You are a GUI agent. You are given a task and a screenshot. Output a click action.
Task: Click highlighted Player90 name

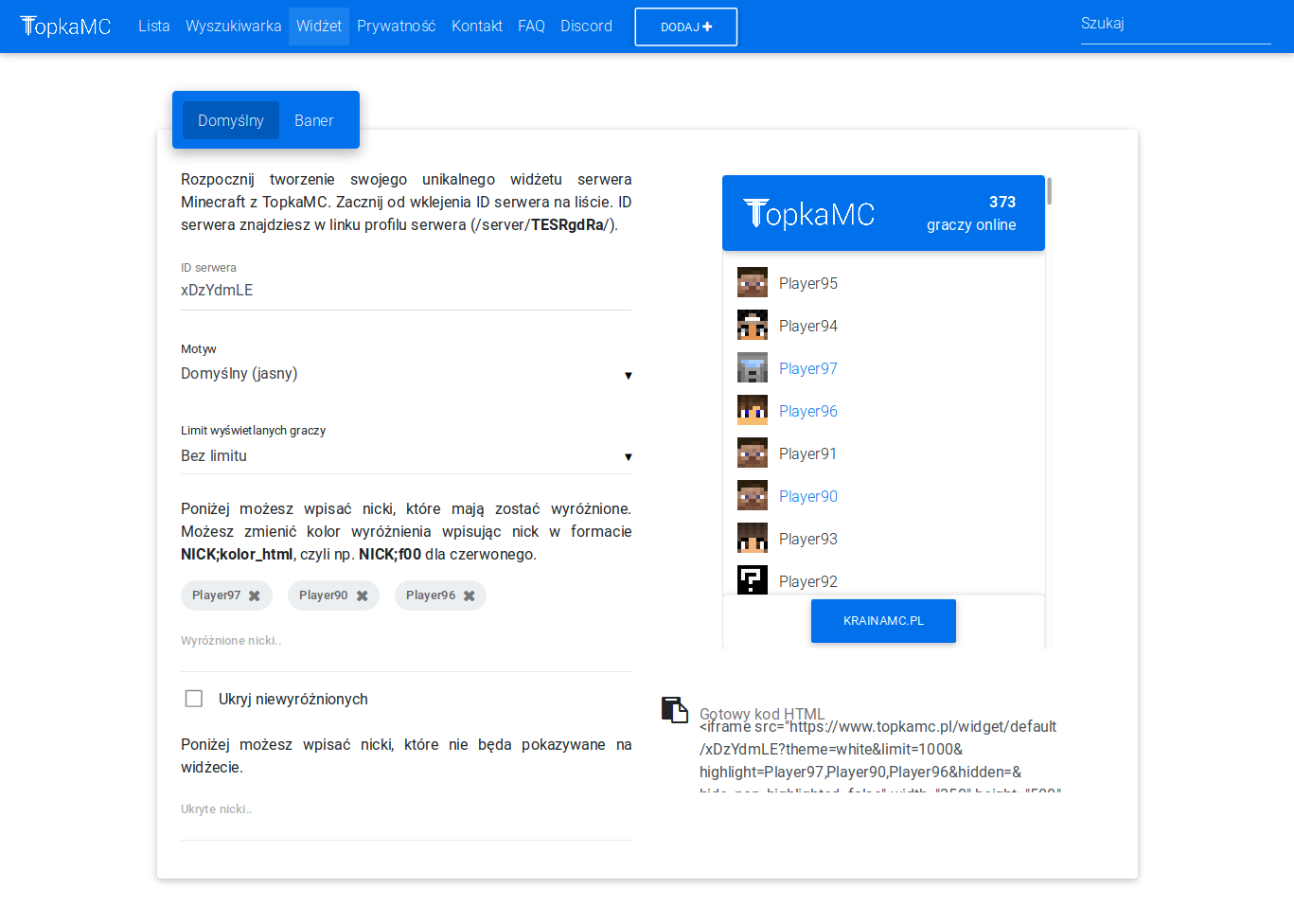click(808, 496)
